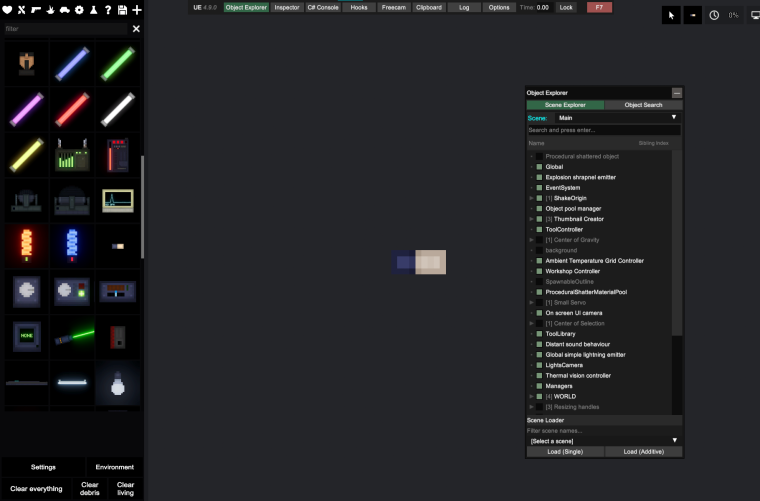
Task: Open the C# Console menu item
Action: click(323, 7)
